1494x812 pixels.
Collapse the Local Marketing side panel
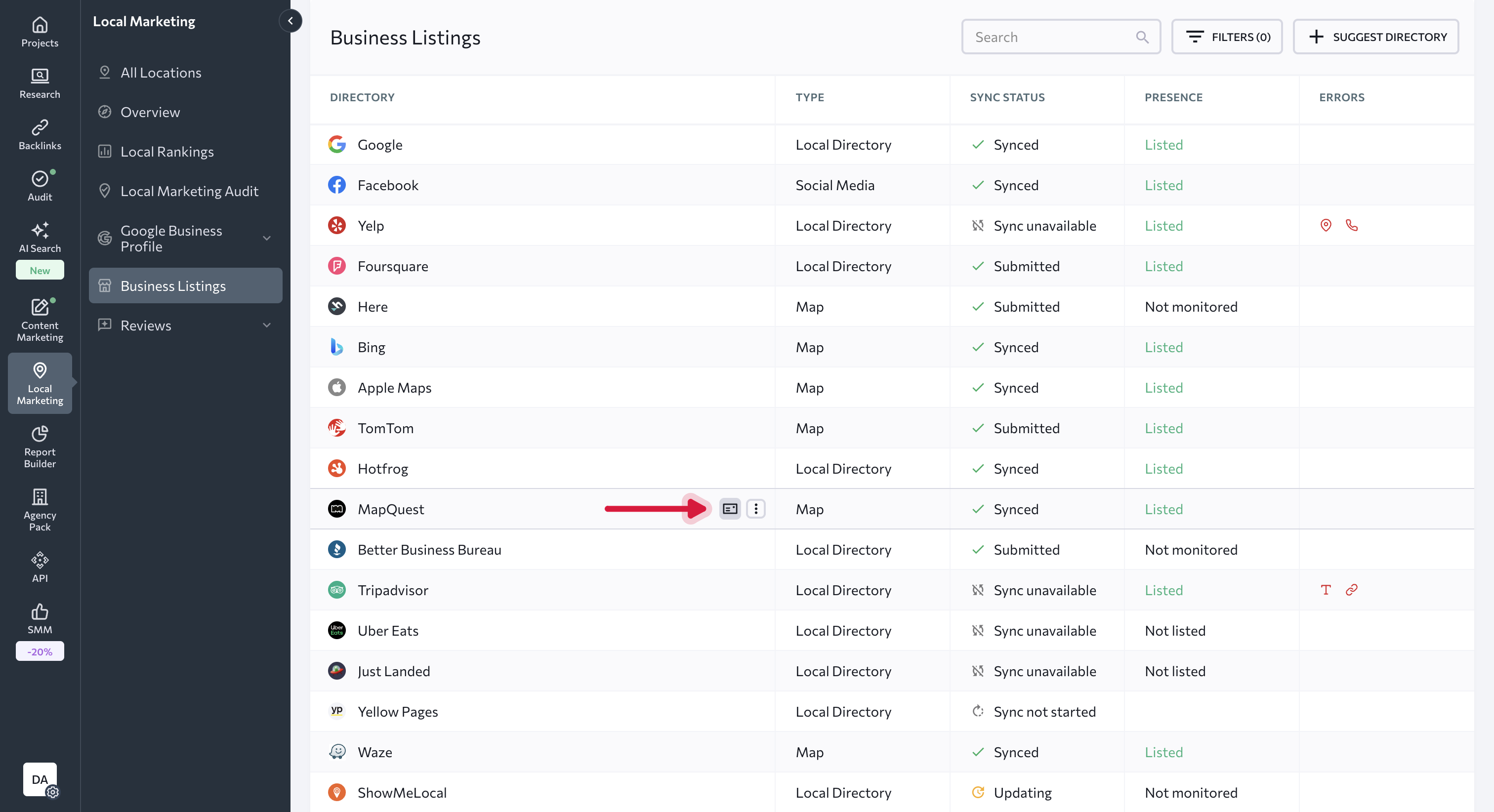[290, 21]
